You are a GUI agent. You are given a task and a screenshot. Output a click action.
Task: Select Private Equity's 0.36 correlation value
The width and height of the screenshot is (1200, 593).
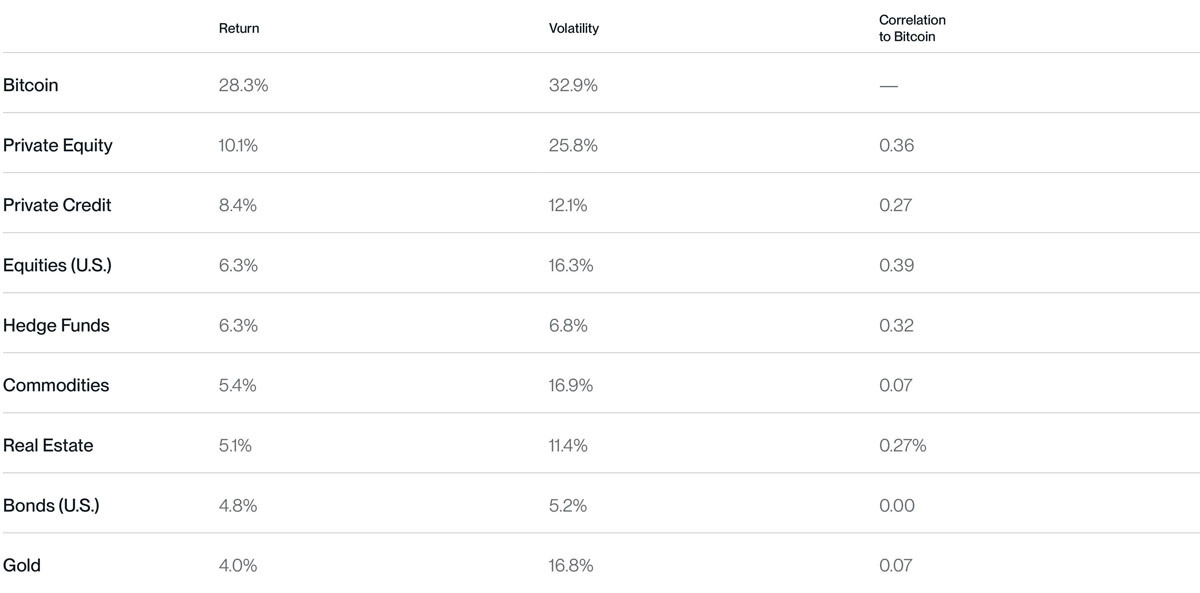(897, 145)
